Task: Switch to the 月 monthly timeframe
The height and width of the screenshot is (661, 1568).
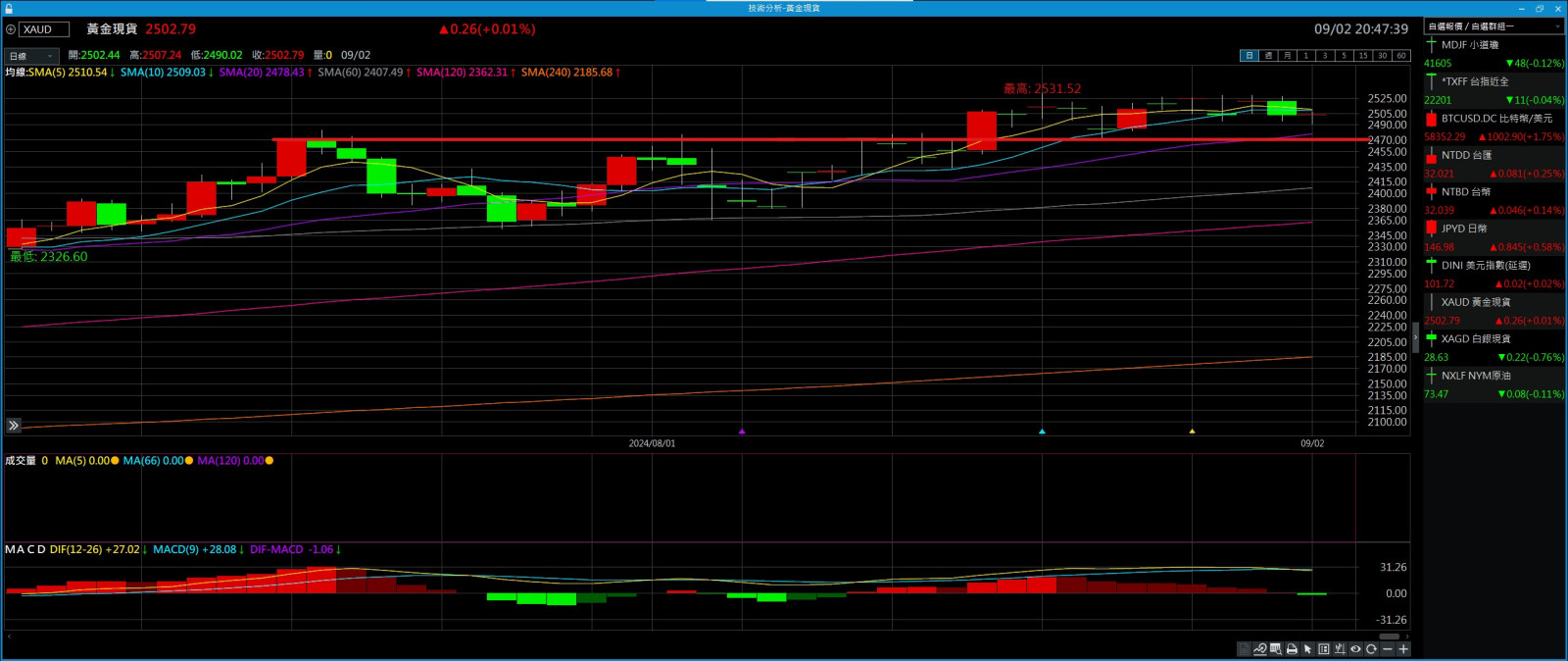Action: [x=1287, y=56]
